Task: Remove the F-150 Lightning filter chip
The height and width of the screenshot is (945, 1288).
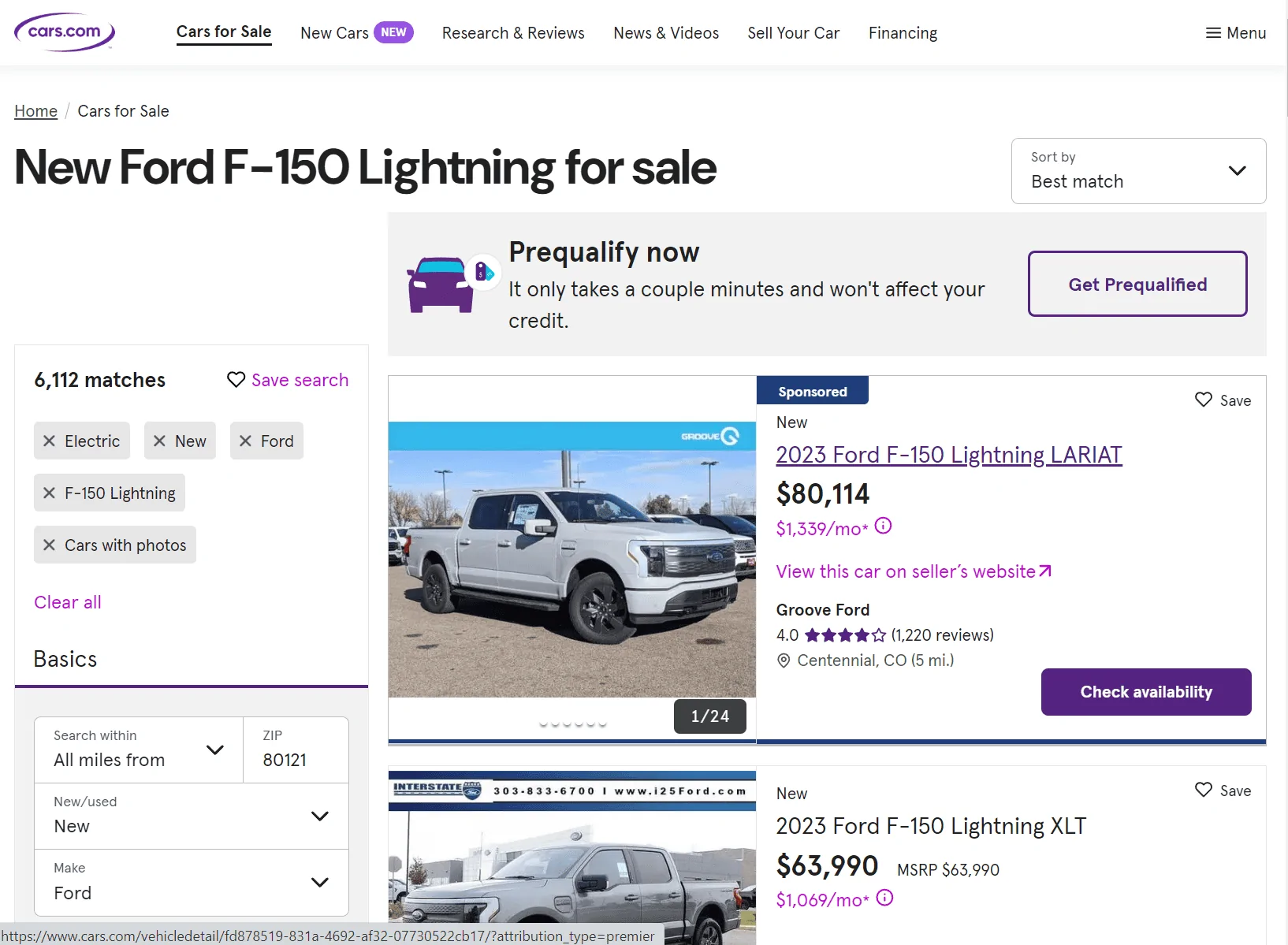Action: (49, 493)
